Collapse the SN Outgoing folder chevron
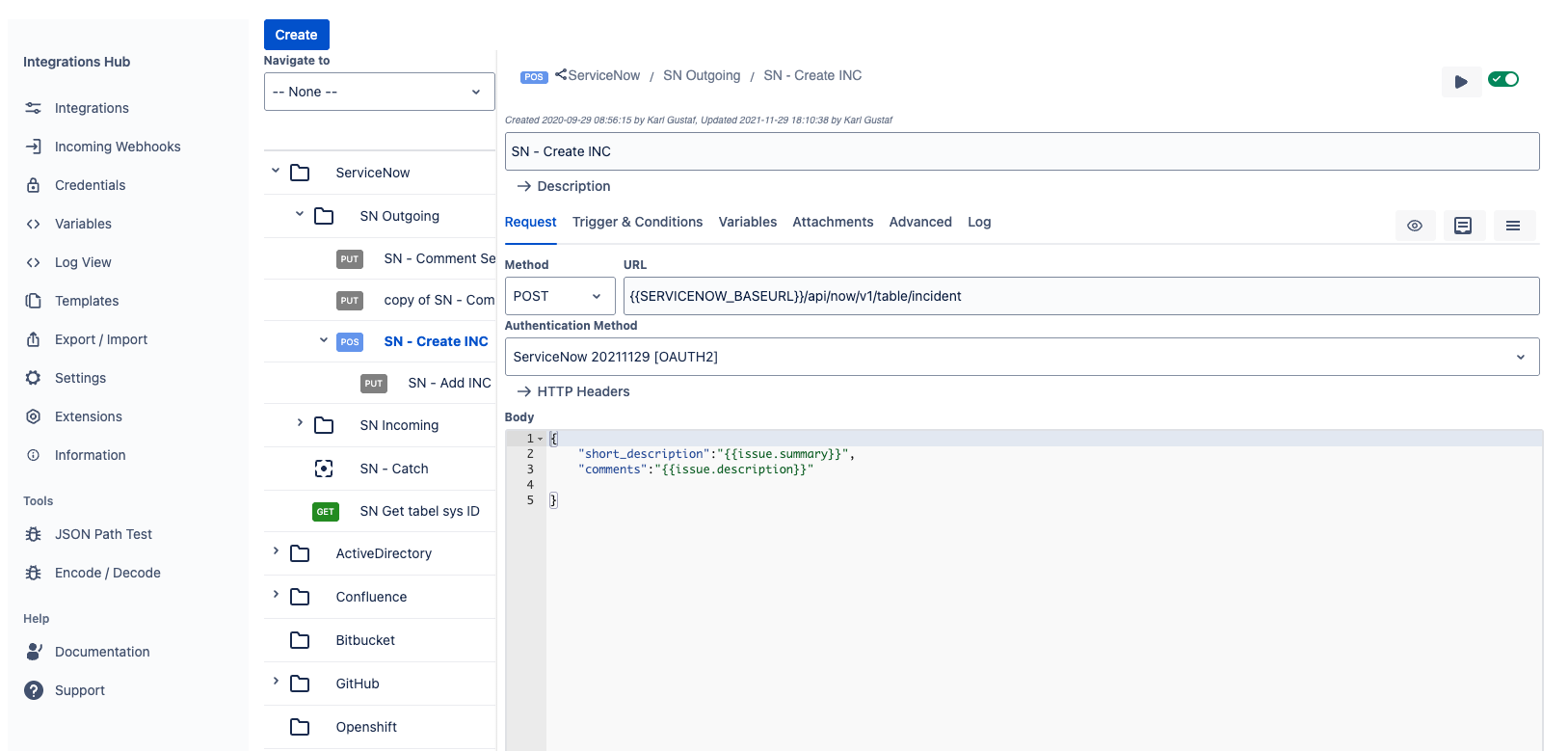Viewport: 1568px width, 751px height. [x=300, y=214]
